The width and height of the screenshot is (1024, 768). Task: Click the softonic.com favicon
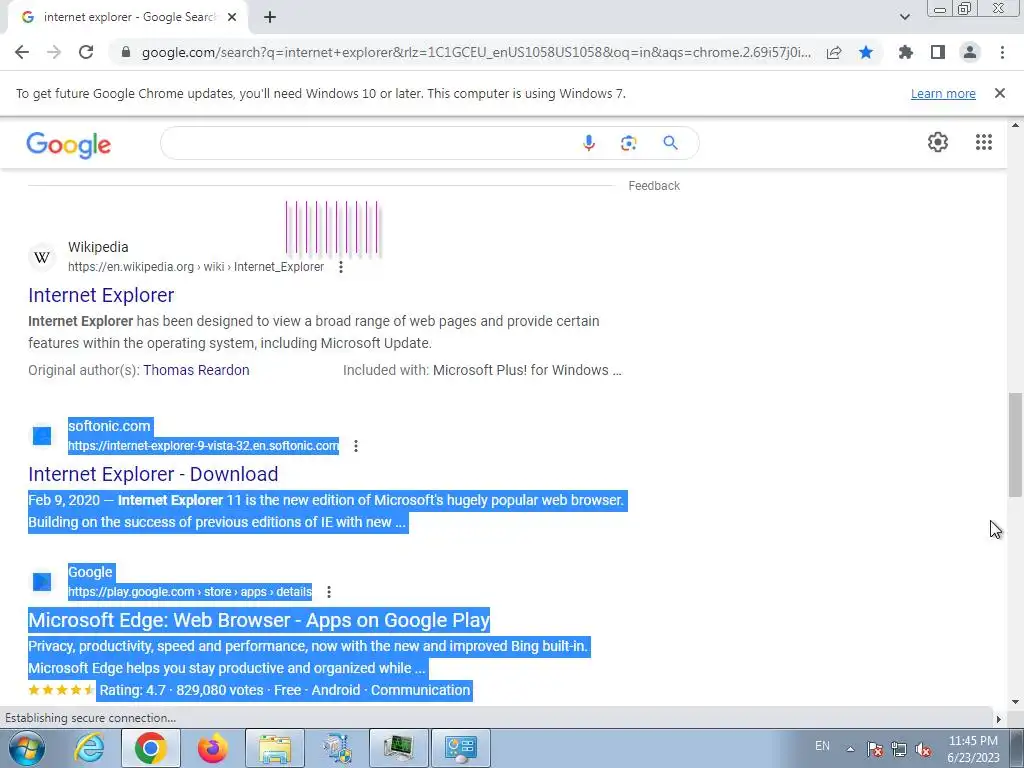click(42, 436)
